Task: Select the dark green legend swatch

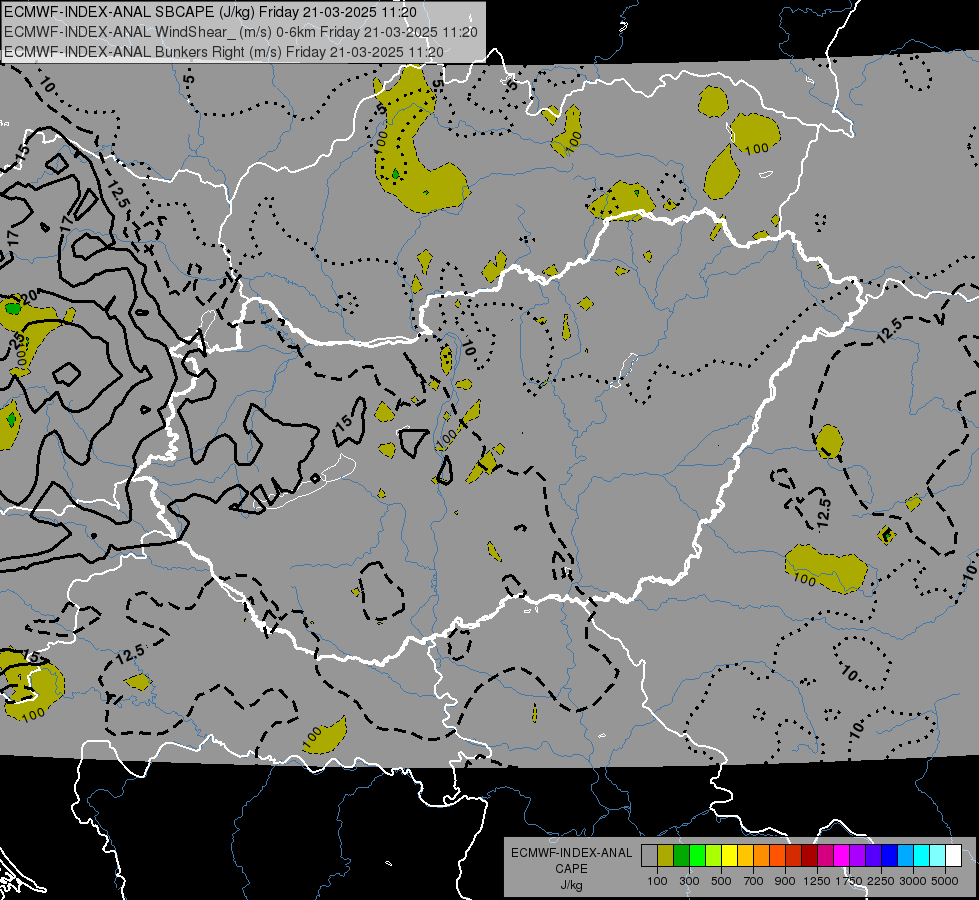Action: coord(681,855)
